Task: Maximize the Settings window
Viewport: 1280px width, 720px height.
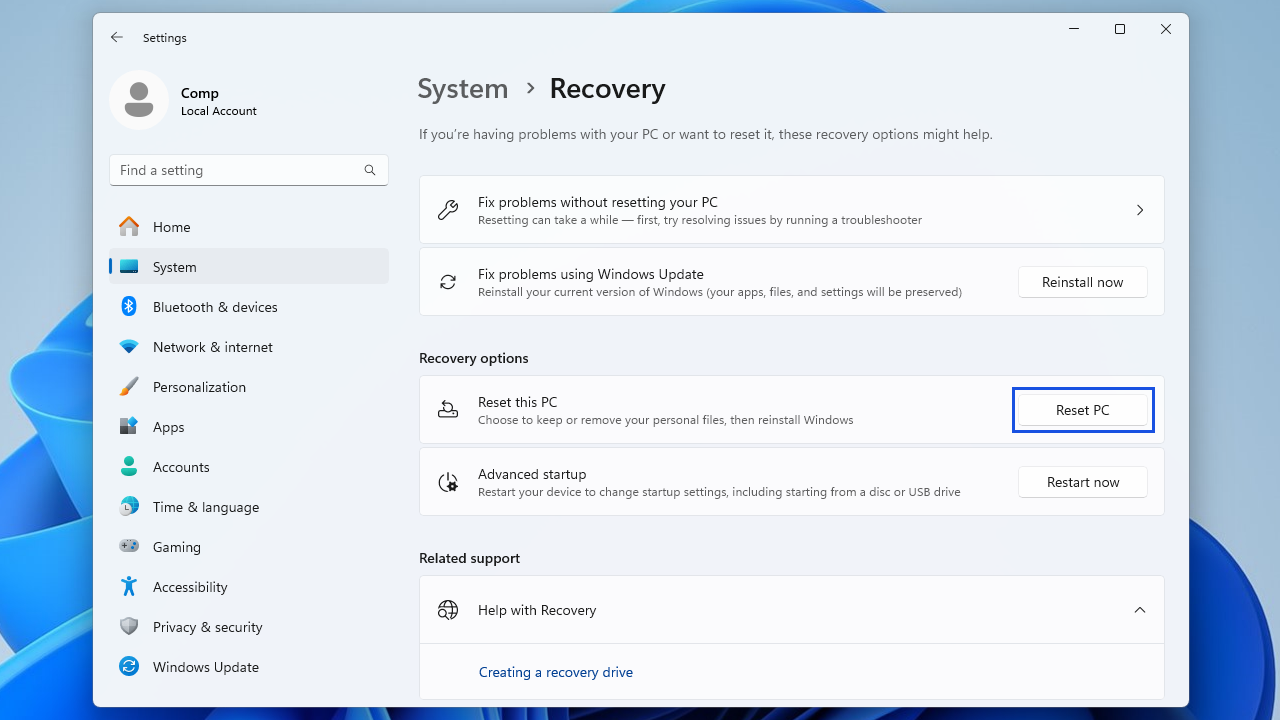Action: [1120, 29]
